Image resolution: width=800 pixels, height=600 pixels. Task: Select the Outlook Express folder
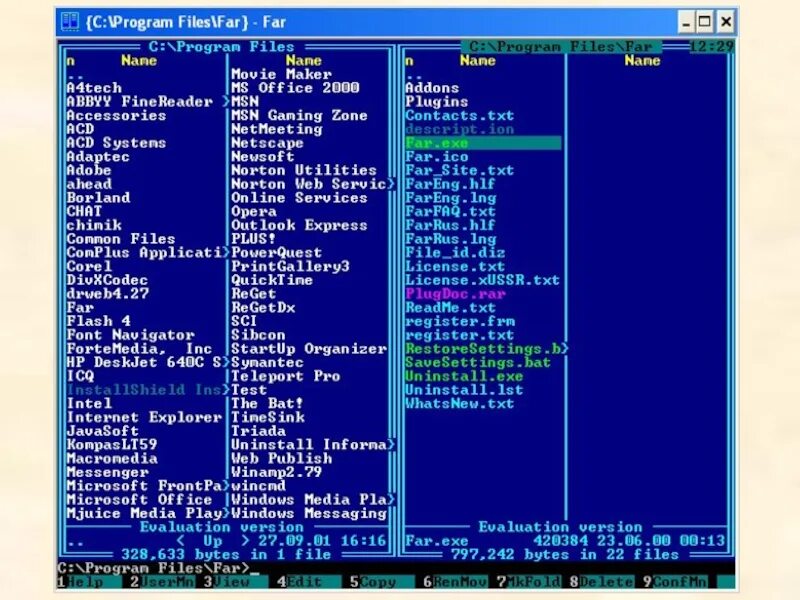[299, 226]
